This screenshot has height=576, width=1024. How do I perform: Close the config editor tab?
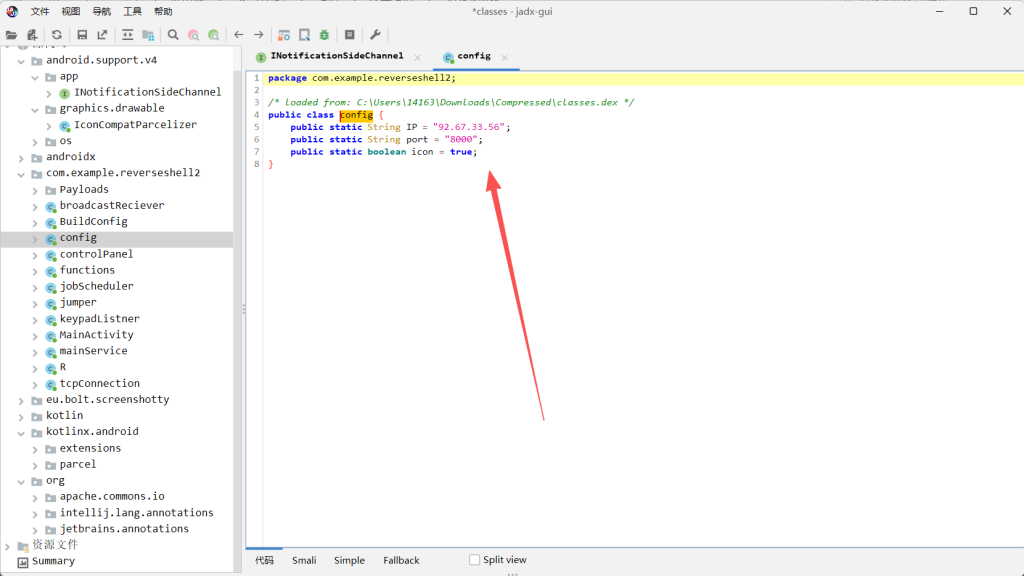[506, 57]
